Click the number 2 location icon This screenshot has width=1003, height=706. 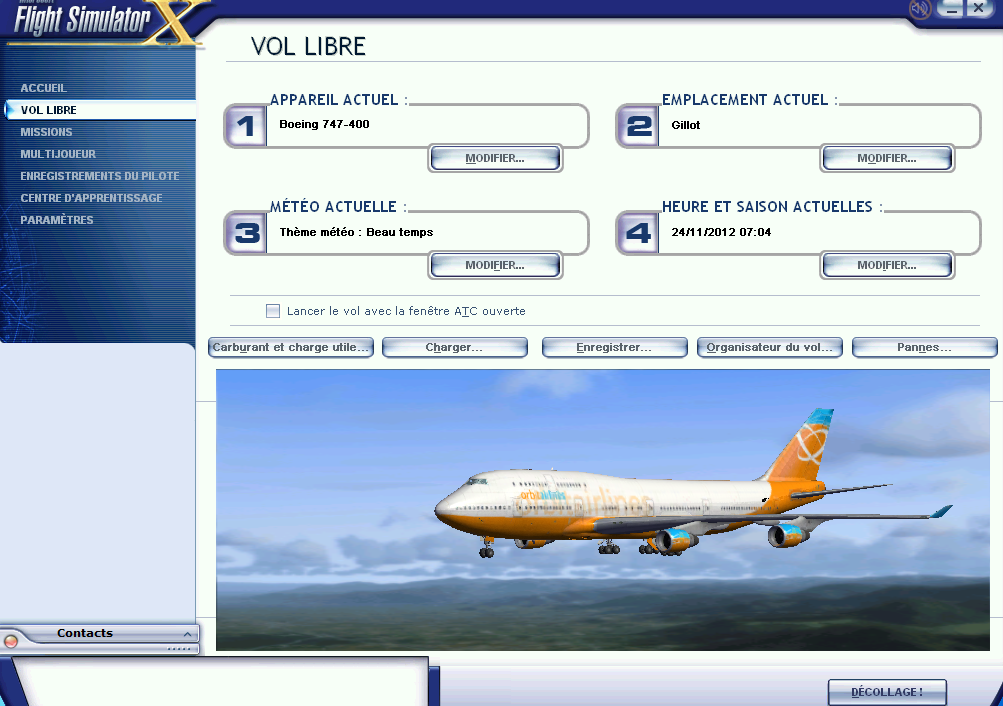(x=638, y=126)
